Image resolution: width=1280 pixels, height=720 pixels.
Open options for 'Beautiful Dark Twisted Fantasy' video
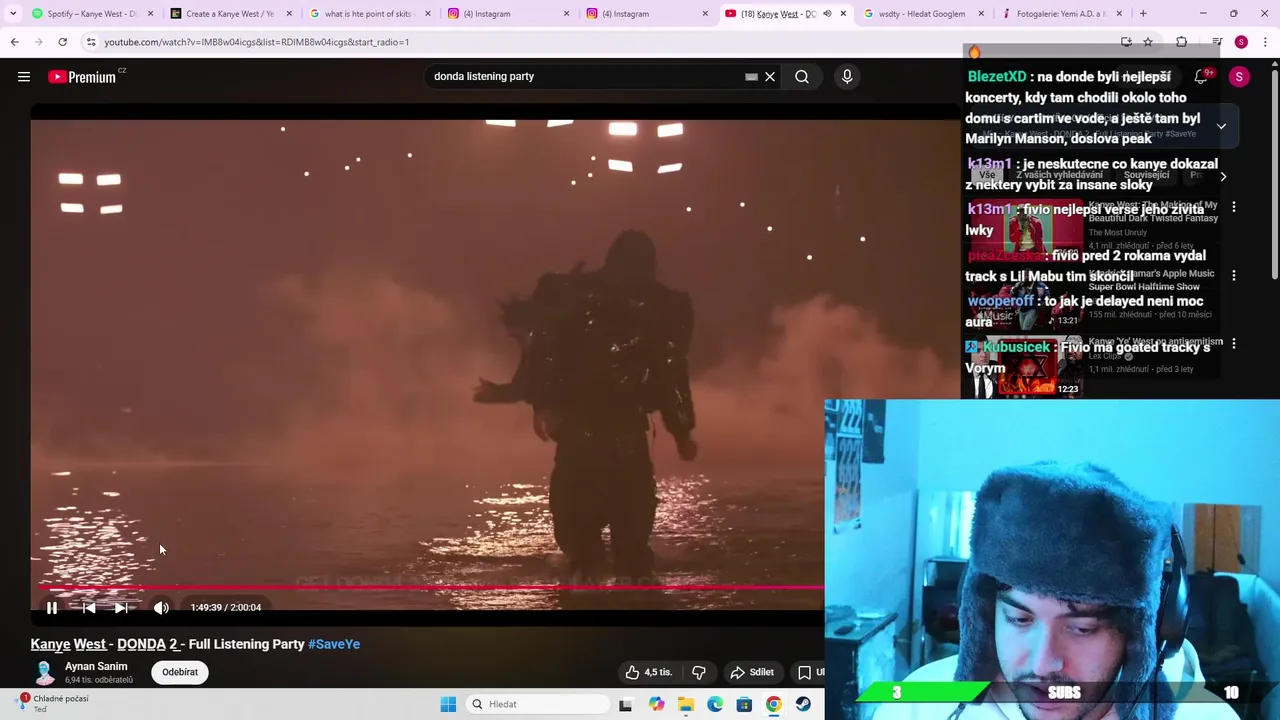coord(1234,207)
